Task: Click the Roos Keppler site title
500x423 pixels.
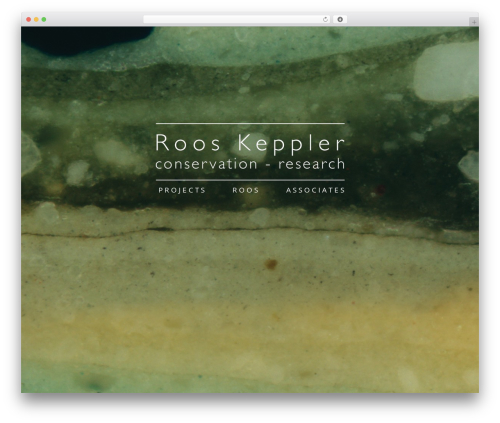Action: [250, 143]
